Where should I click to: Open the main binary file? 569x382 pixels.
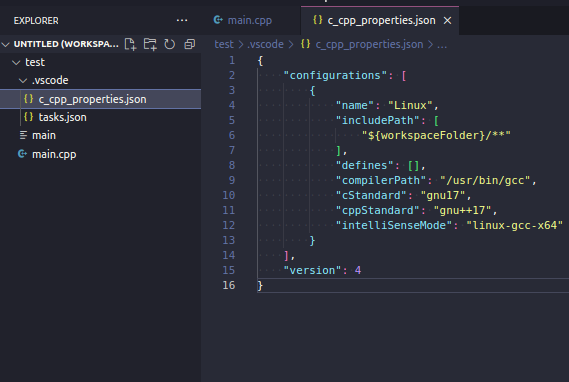(x=101, y=135)
